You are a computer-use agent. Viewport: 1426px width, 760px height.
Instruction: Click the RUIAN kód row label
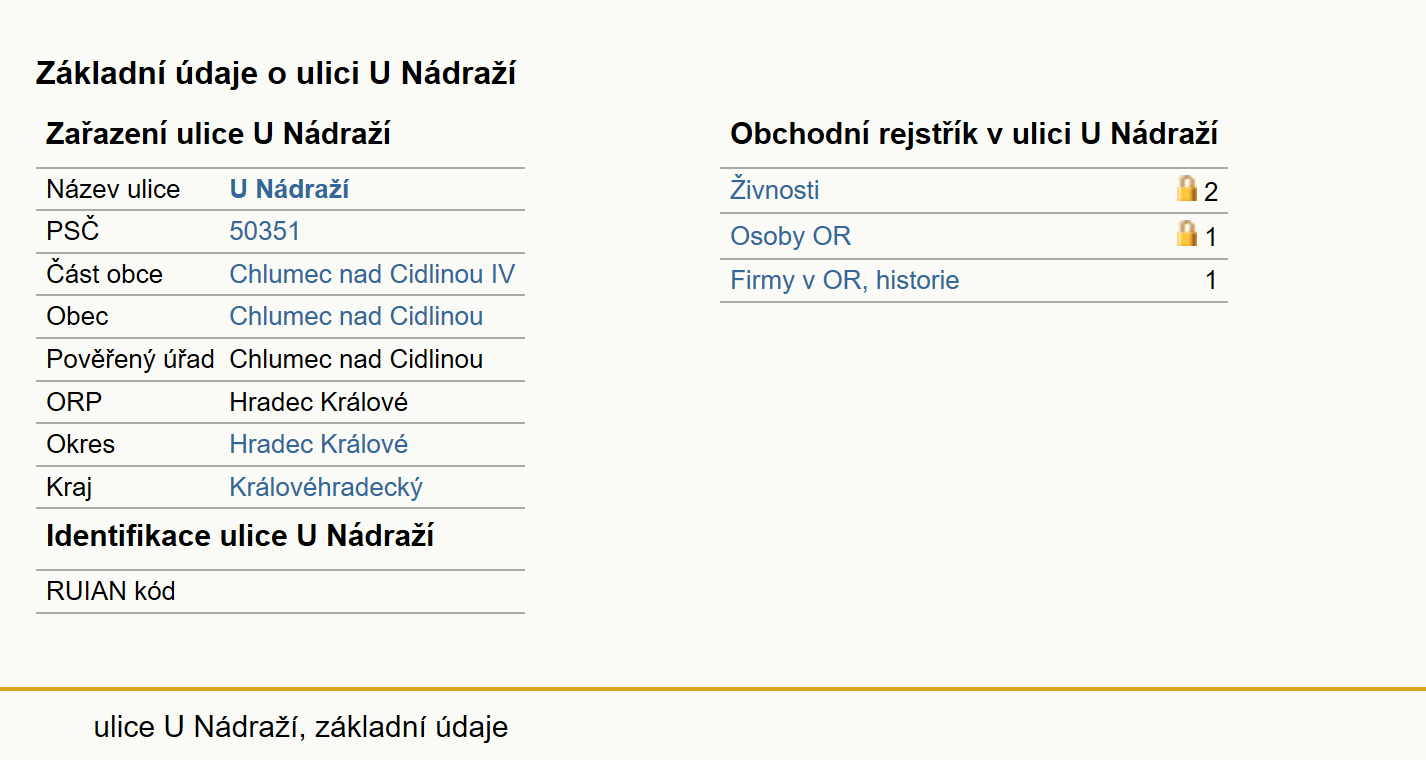[x=111, y=591]
